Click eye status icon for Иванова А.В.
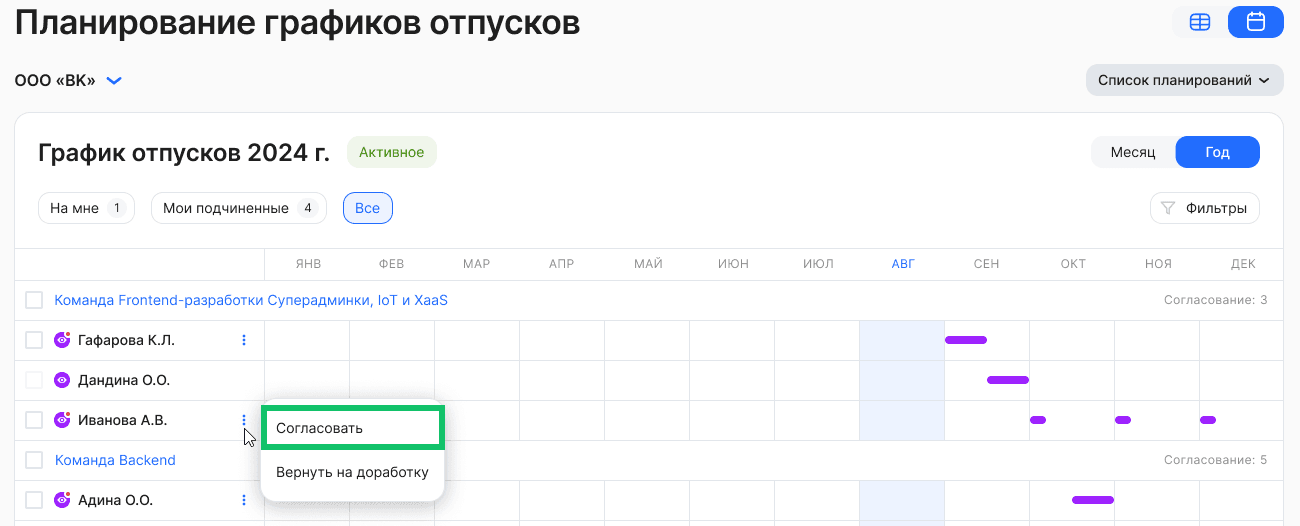The height and width of the screenshot is (526, 1300). [62, 420]
